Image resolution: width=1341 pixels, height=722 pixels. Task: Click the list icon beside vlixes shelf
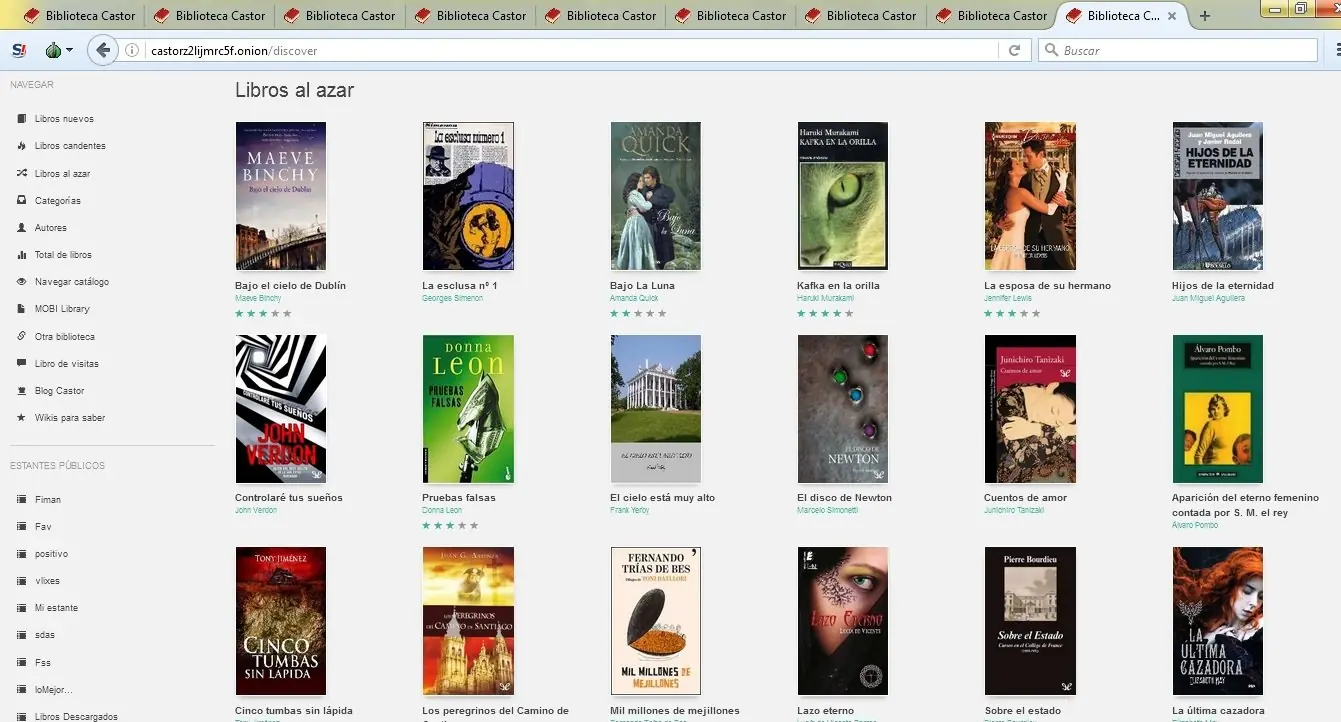click(x=22, y=580)
